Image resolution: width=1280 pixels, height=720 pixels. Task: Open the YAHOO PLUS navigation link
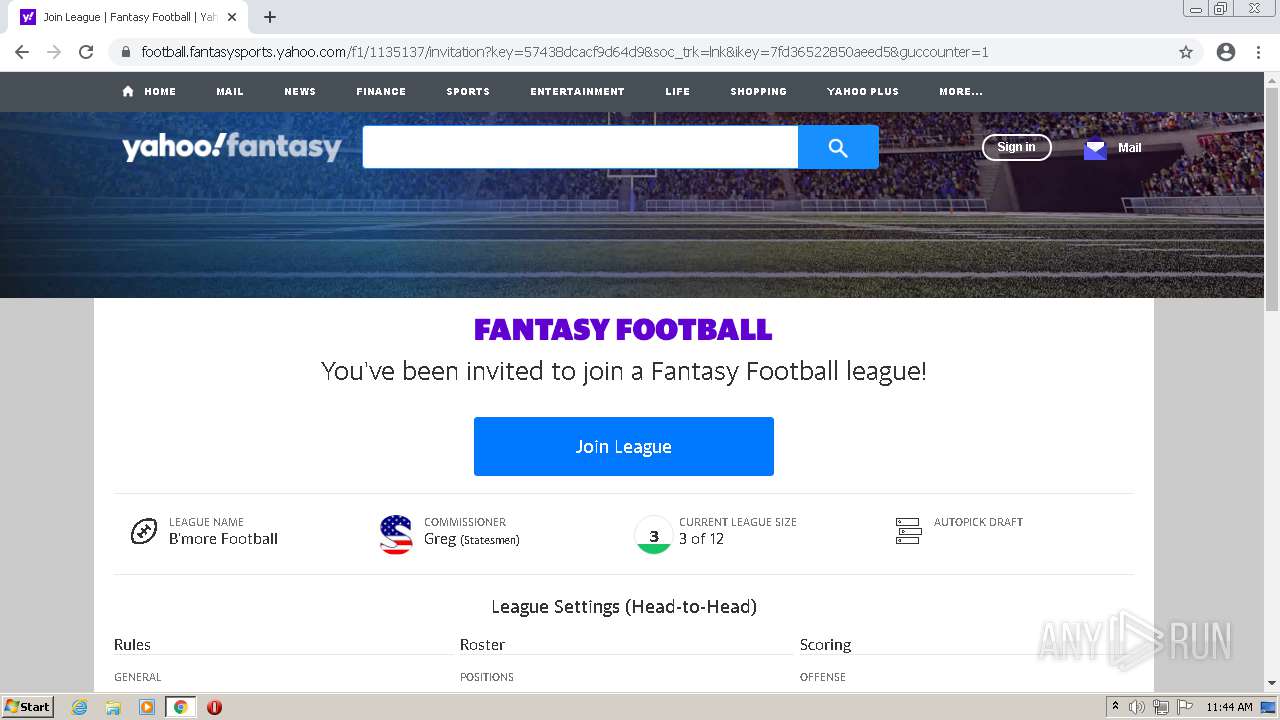[863, 91]
